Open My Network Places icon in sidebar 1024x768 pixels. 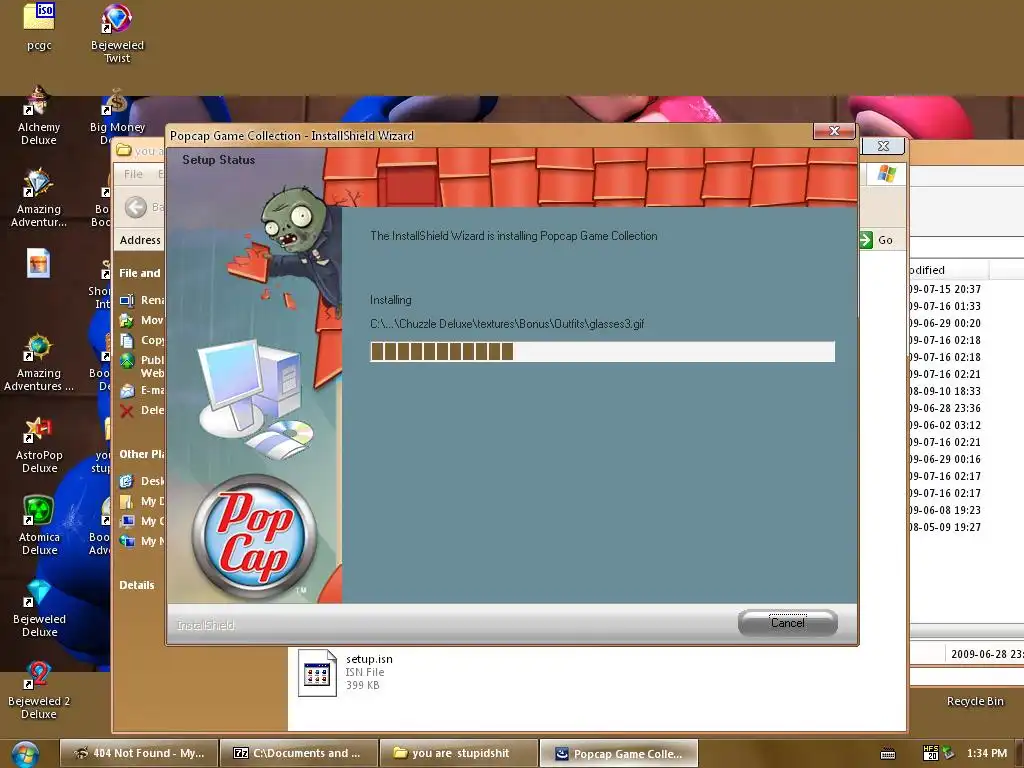click(x=127, y=541)
